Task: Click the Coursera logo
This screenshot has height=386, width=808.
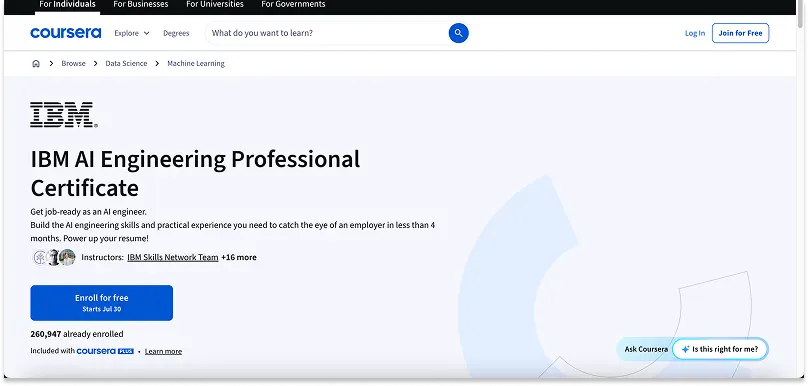Action: 65,33
